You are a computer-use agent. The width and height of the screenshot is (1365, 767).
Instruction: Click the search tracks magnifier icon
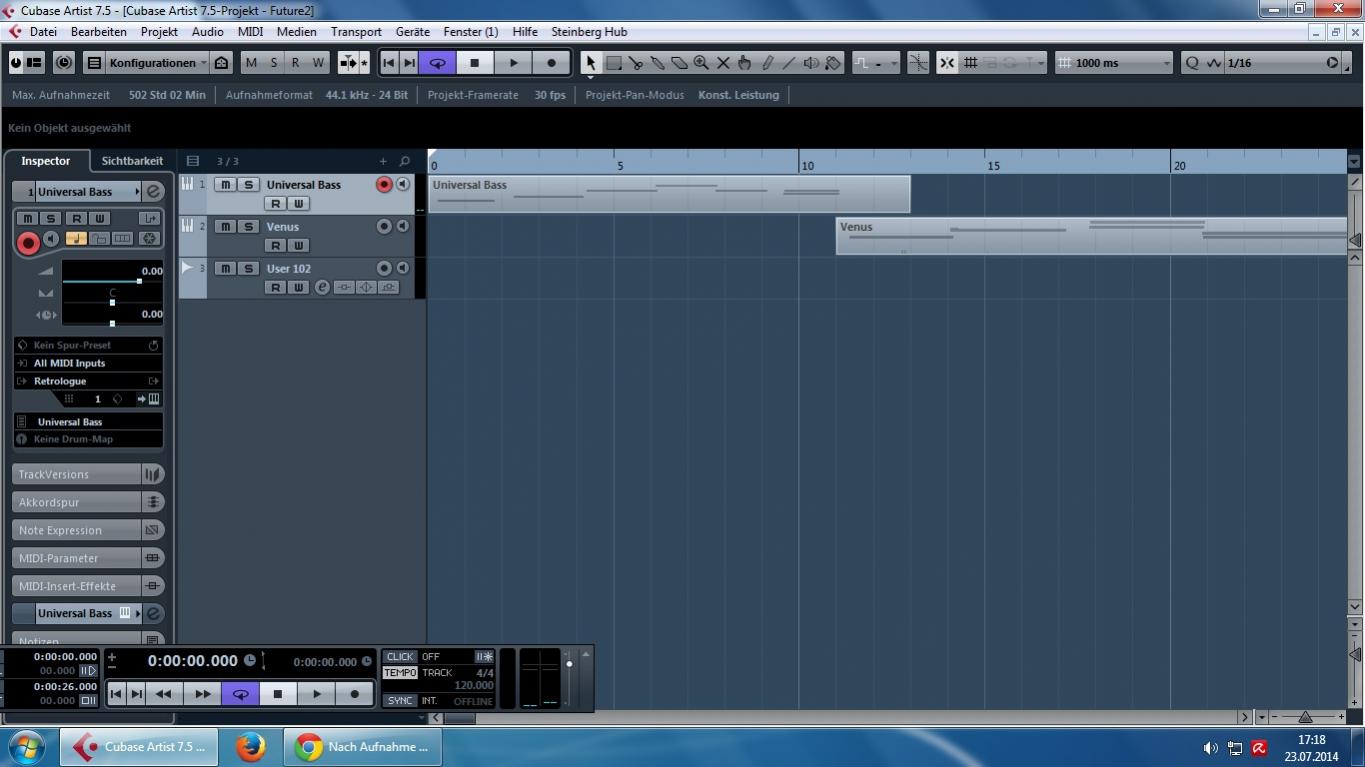click(x=404, y=161)
